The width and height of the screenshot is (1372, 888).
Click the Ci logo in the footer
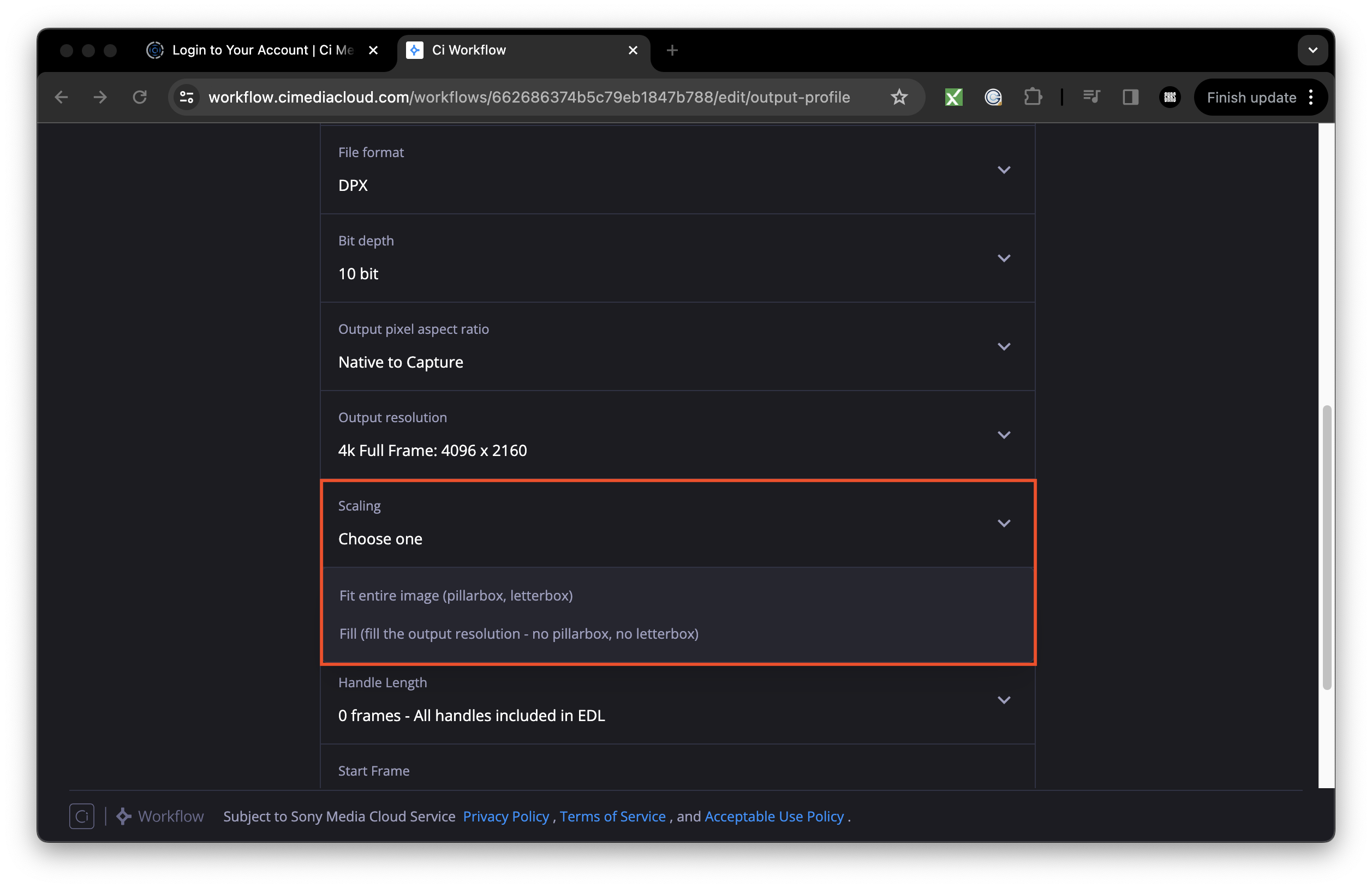(x=81, y=816)
